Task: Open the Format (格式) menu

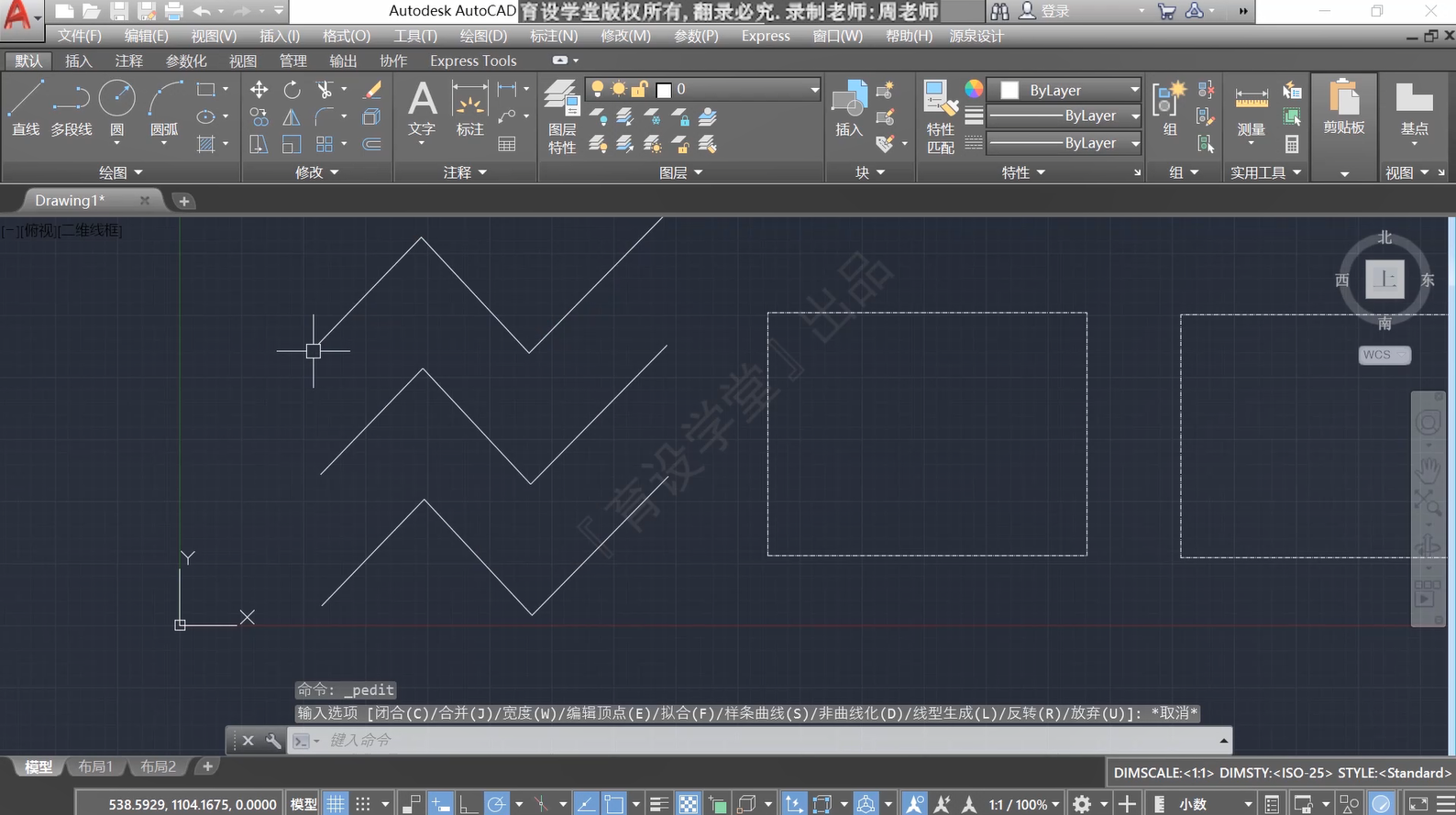Action: click(x=347, y=36)
